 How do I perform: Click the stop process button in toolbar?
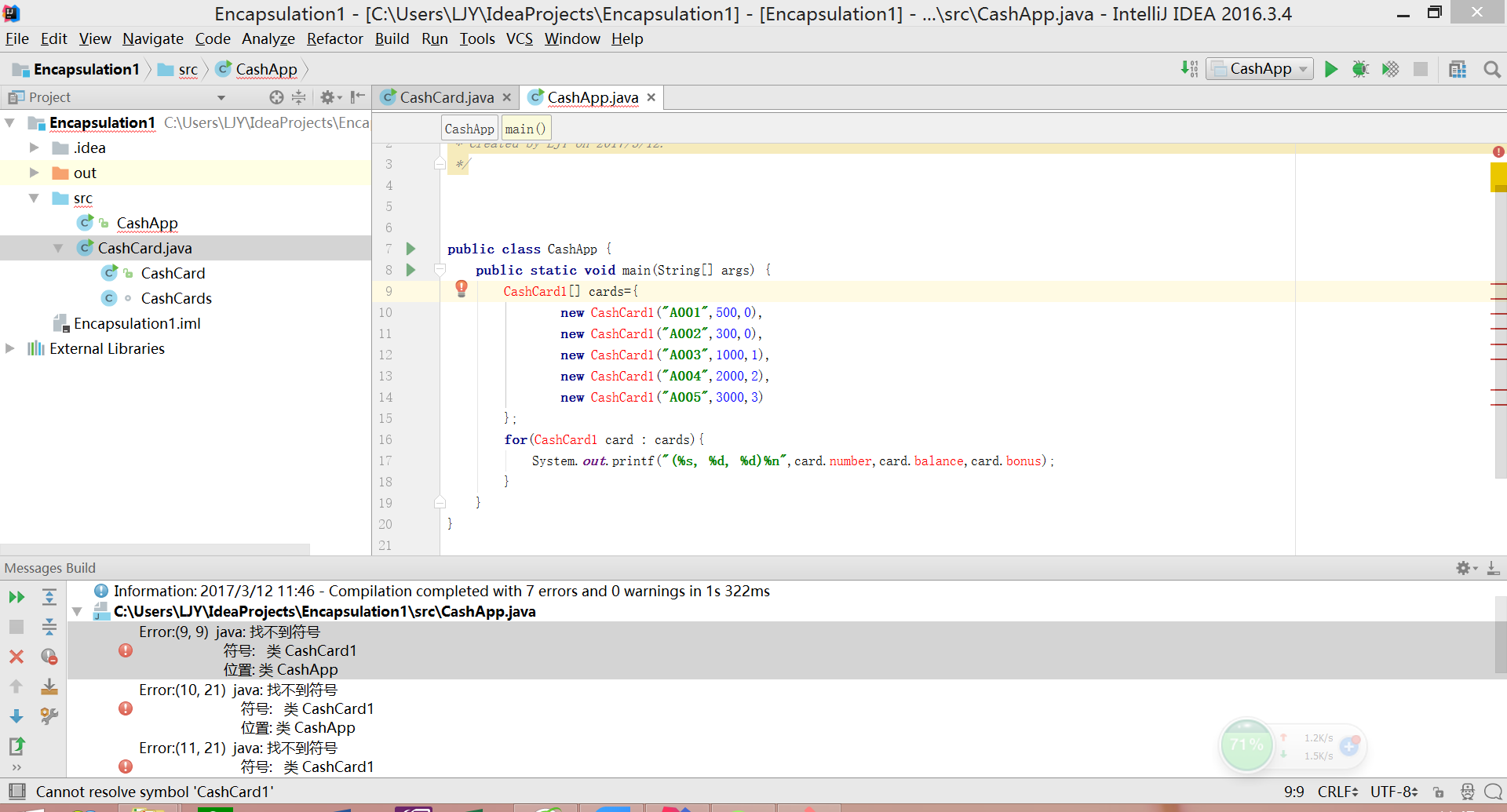[1420, 69]
